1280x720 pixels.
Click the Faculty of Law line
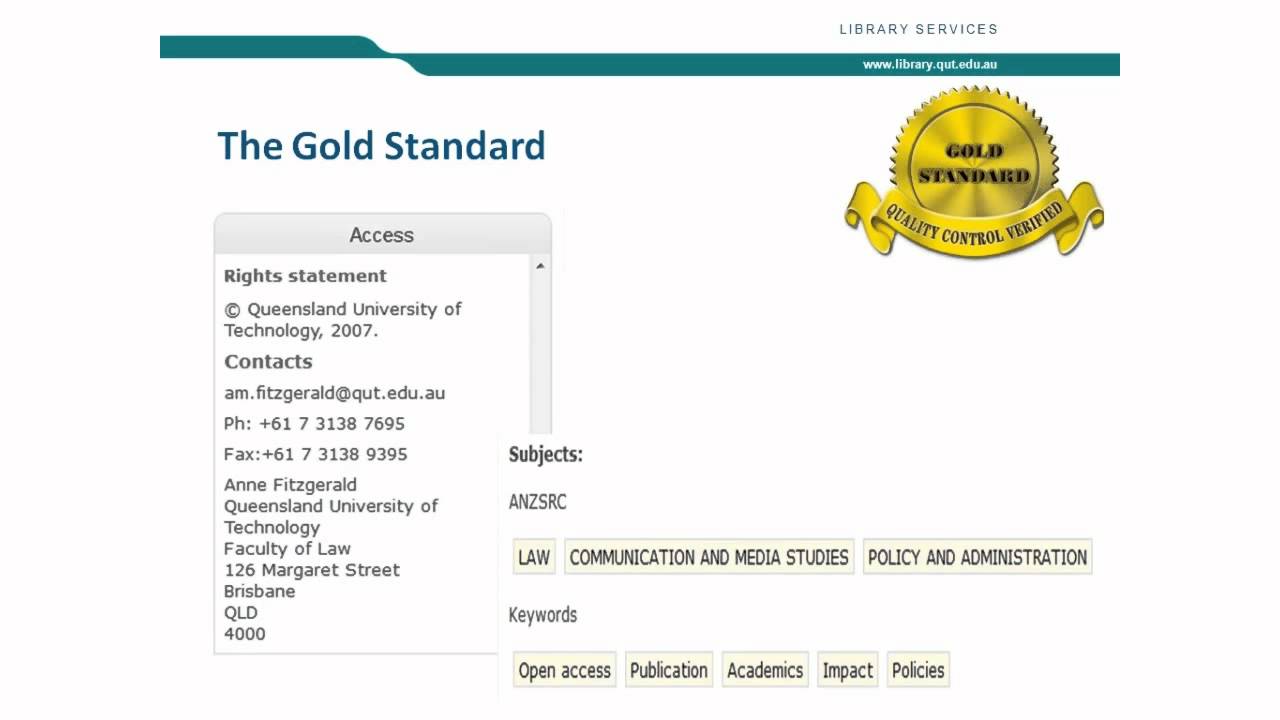point(287,548)
